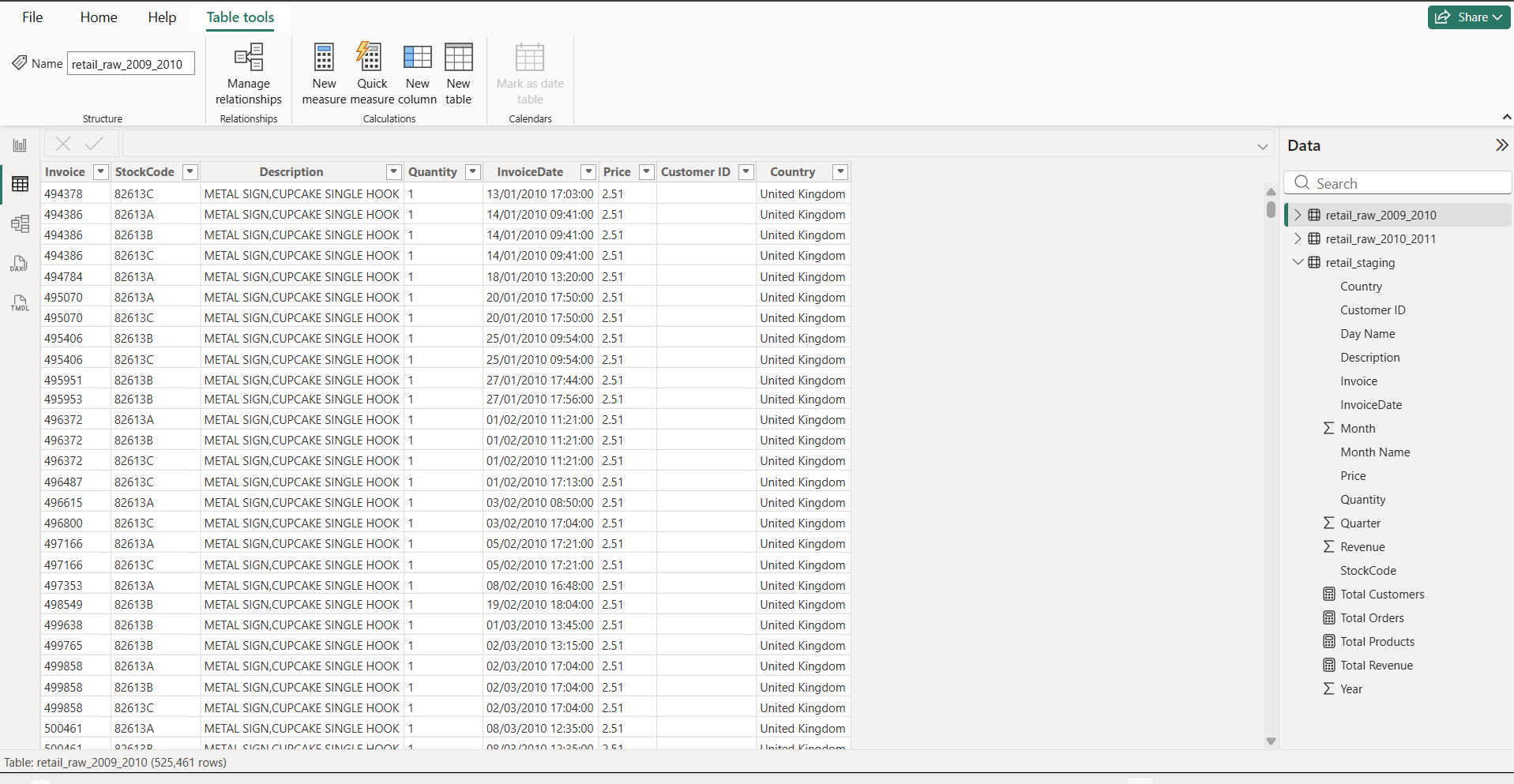Open Customer ID column filter dropdown
Image resolution: width=1514 pixels, height=784 pixels.
coord(746,171)
